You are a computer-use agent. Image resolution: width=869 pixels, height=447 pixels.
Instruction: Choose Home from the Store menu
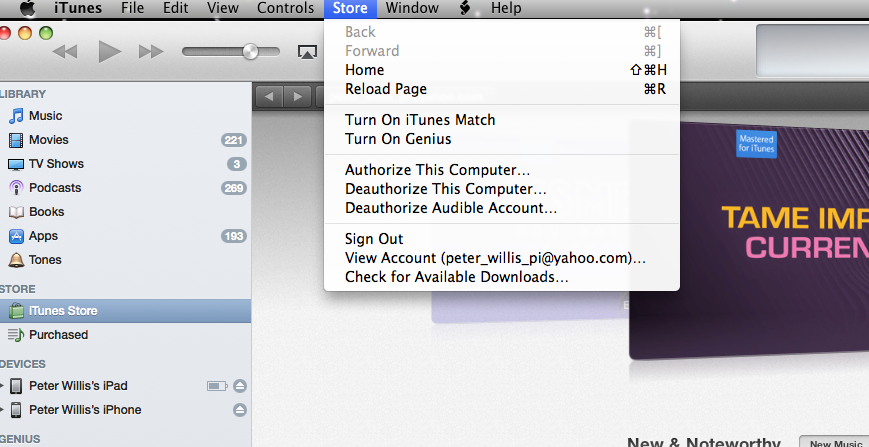point(502,70)
